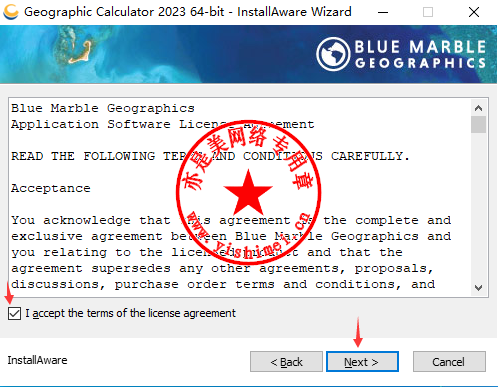Click the 'READ THE FOLLOWING' license line
Viewport: 498px width, 387px height.
click(x=210, y=156)
